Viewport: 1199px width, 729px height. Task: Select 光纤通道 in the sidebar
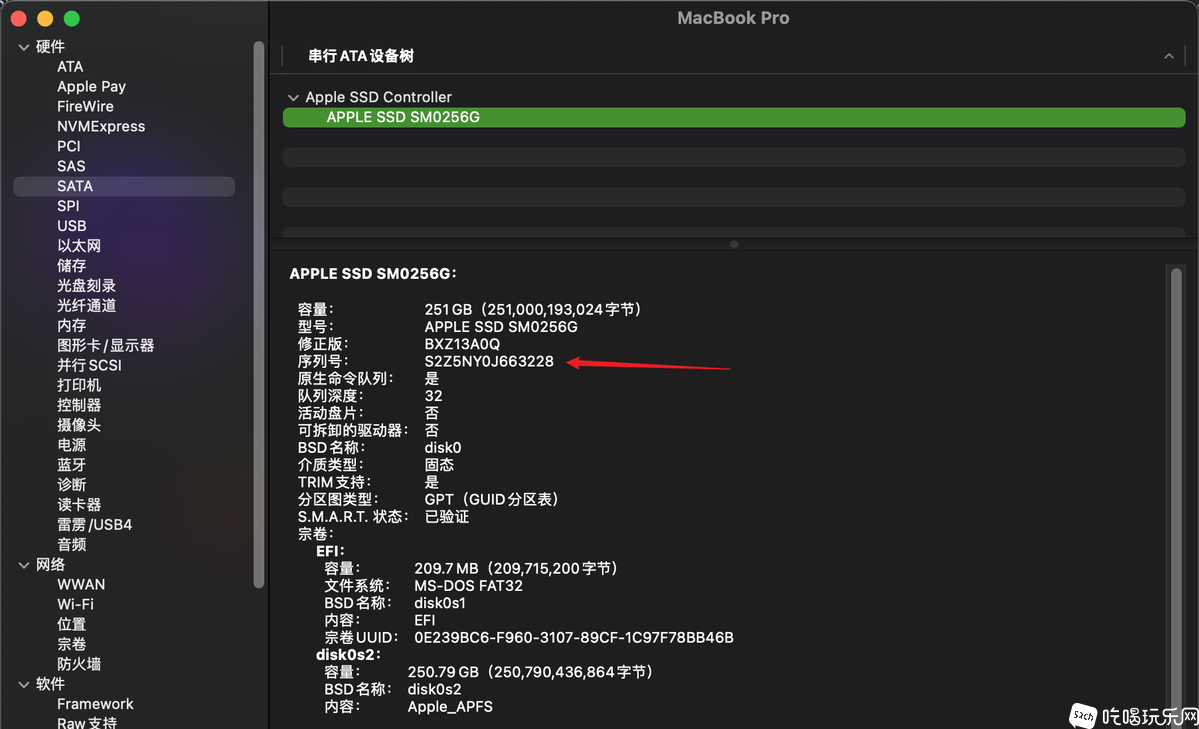click(86, 305)
